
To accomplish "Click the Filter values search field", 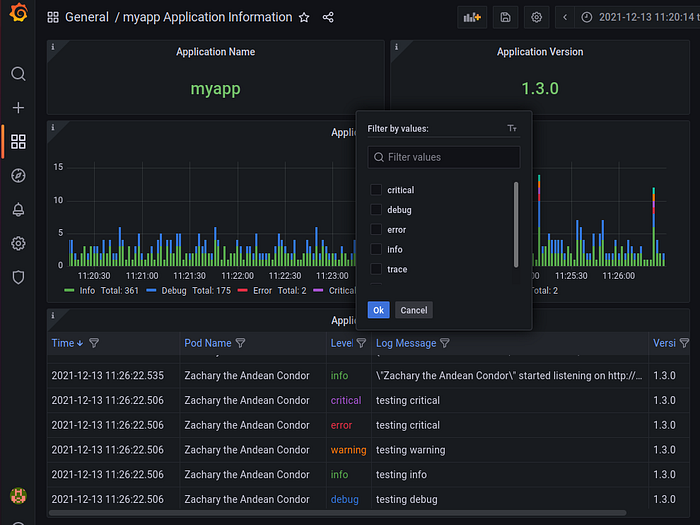I will [x=444, y=157].
